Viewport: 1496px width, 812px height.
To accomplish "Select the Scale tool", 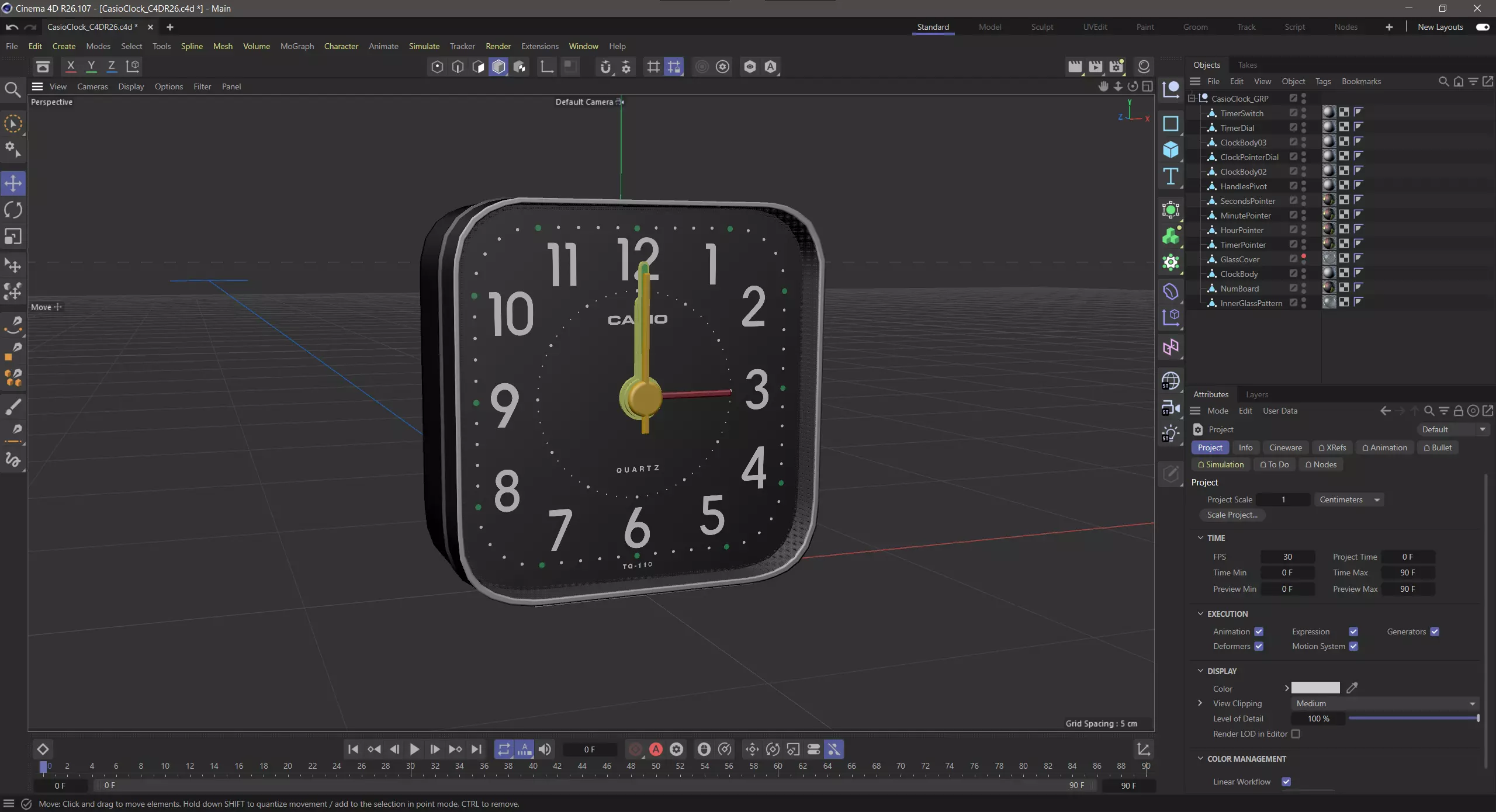I will (x=13, y=237).
